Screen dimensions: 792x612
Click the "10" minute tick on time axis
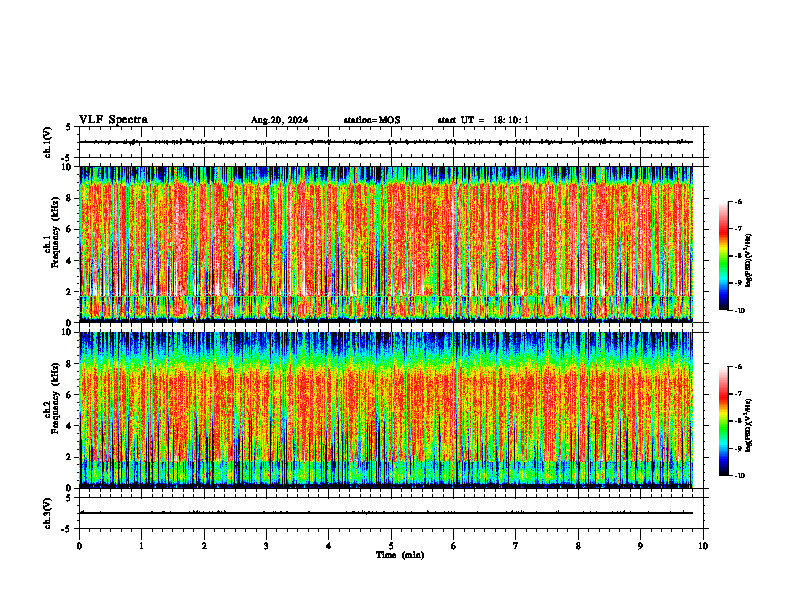(x=703, y=546)
